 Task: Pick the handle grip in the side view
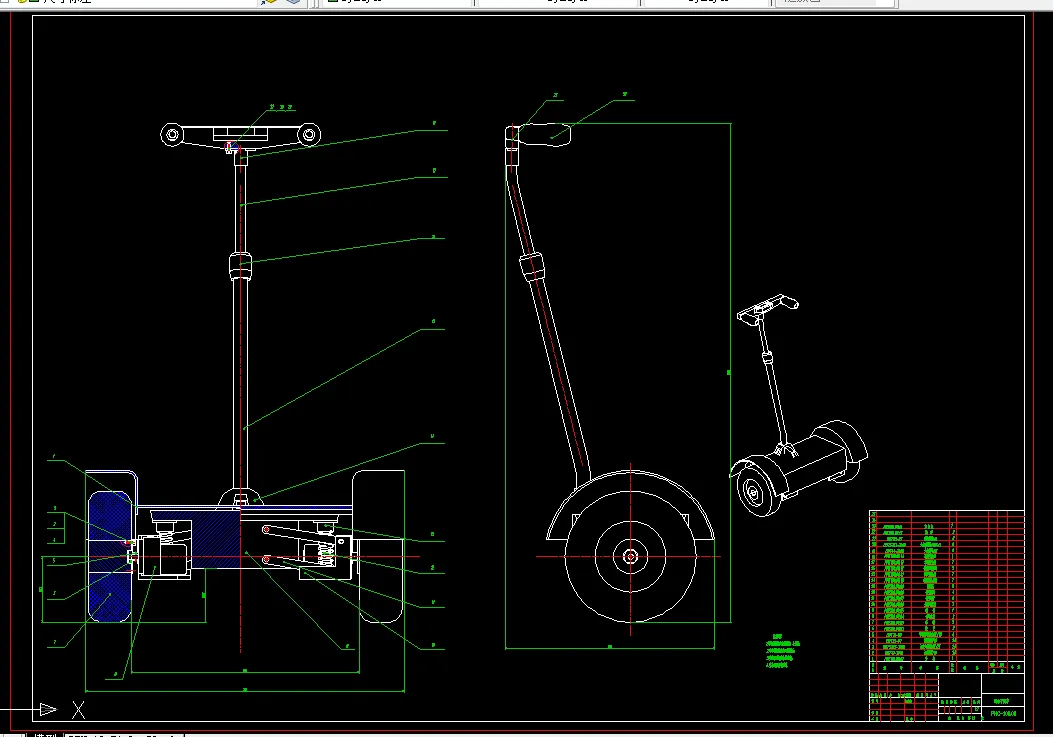pos(545,134)
